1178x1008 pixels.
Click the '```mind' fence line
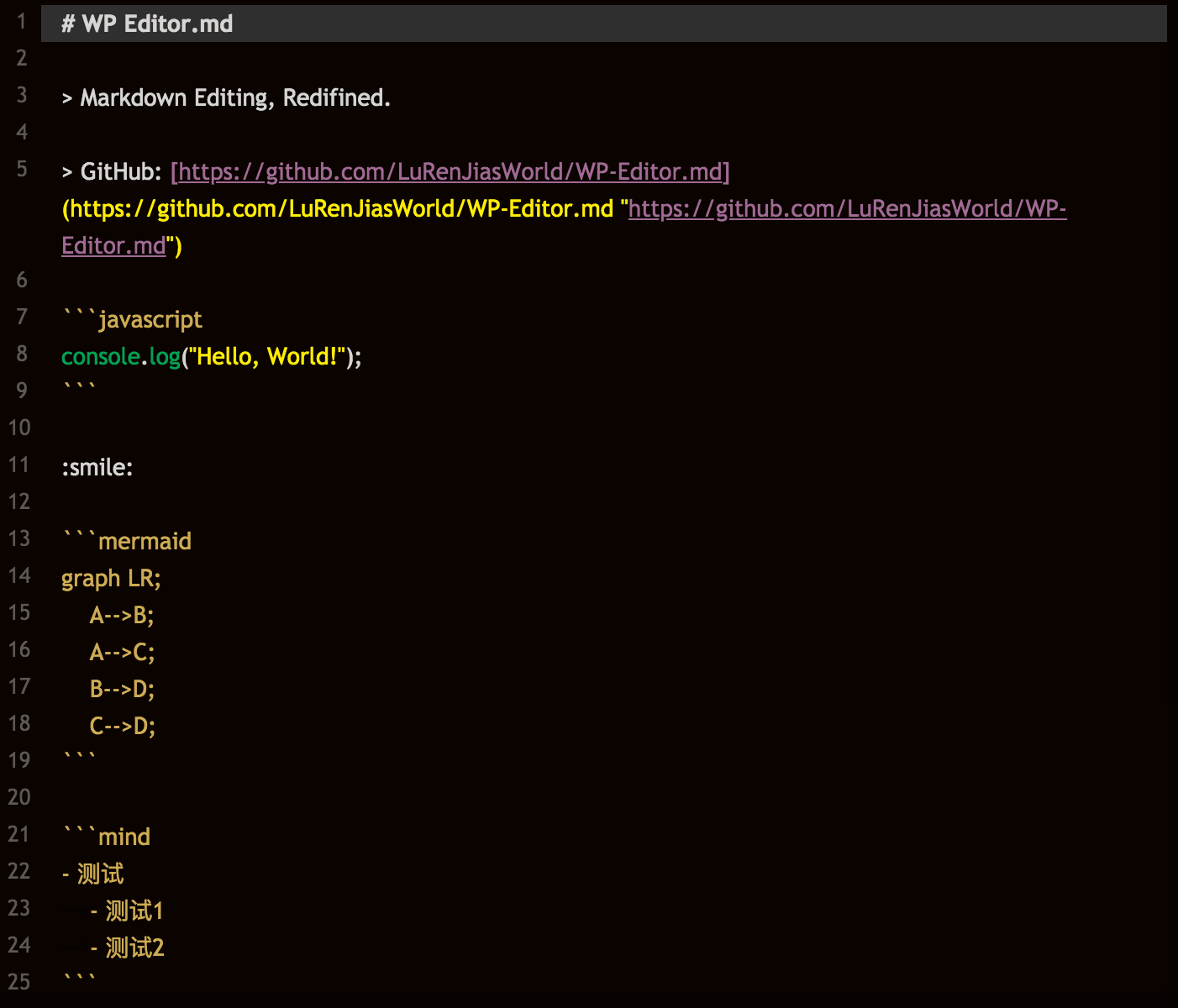106,837
